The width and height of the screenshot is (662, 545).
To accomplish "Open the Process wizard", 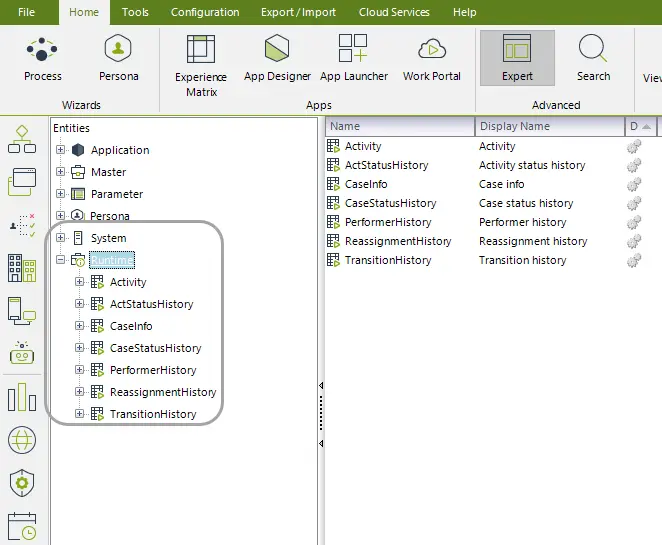I will 42,59.
